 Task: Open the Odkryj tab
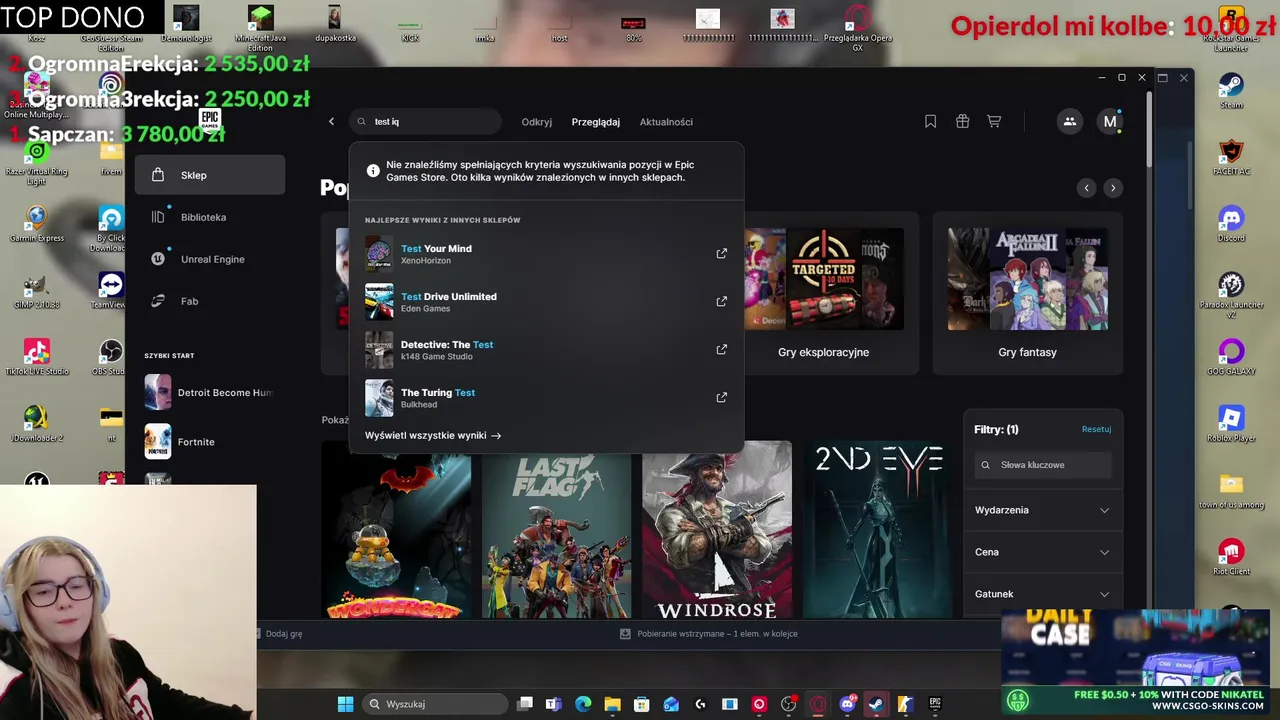pyautogui.click(x=536, y=122)
